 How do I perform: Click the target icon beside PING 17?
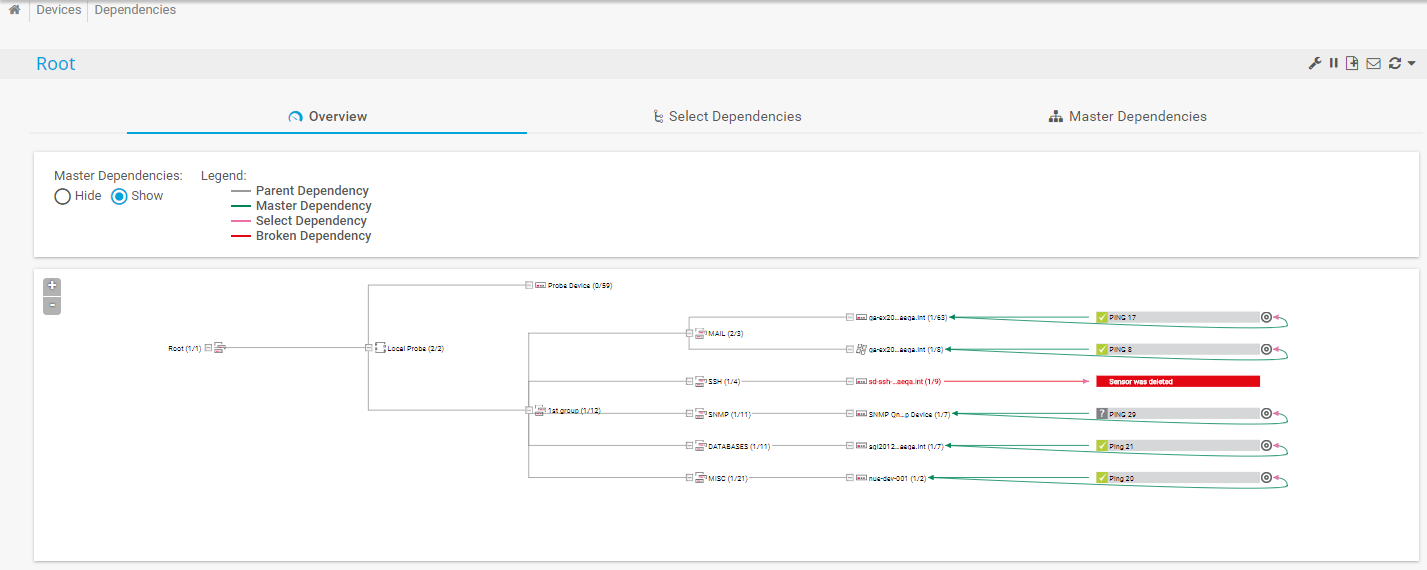click(x=1266, y=317)
